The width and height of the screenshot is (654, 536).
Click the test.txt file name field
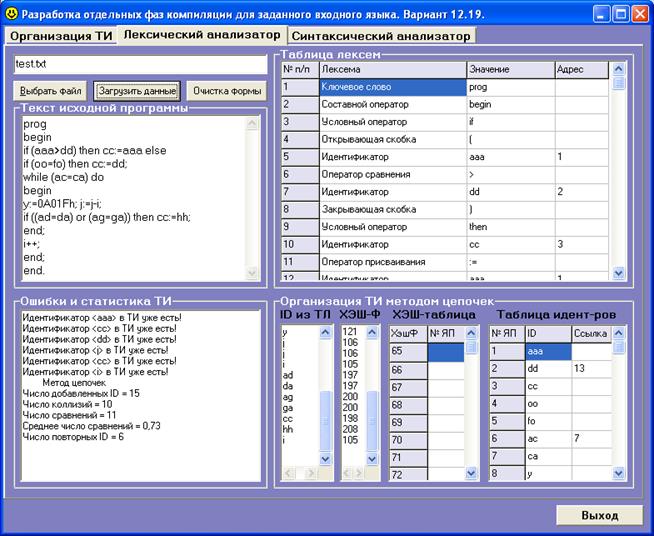pos(140,64)
